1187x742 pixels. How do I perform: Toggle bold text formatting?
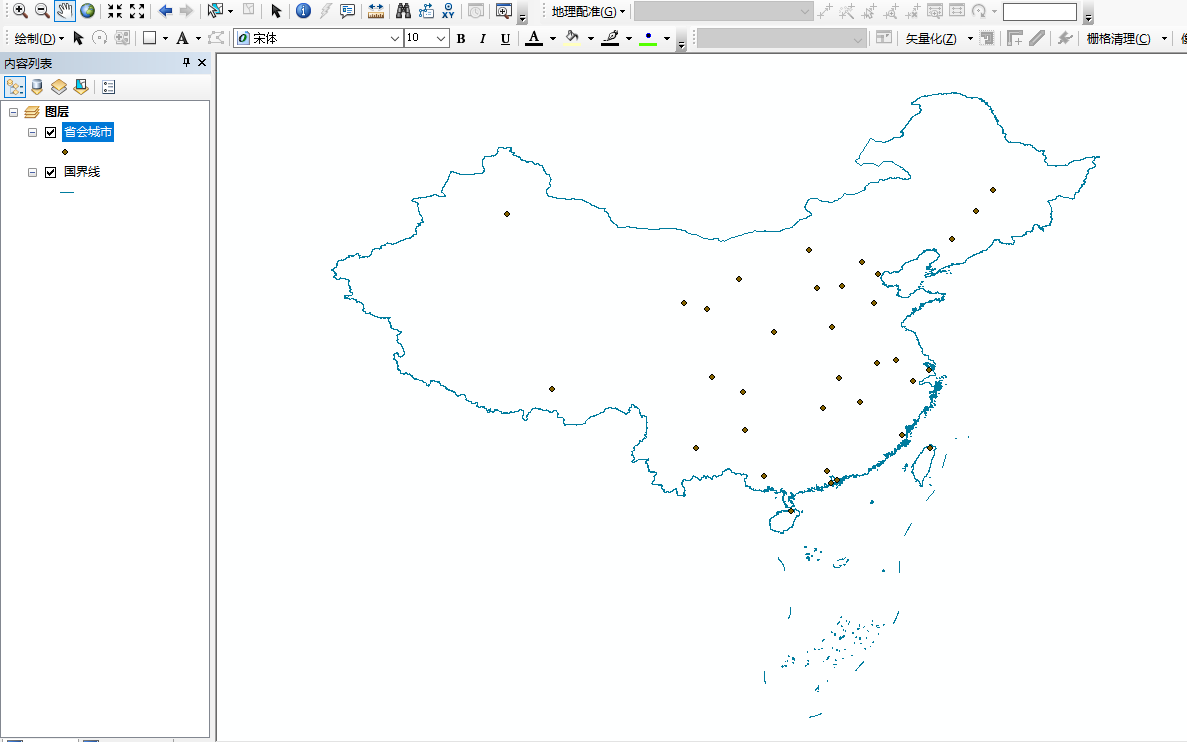(x=461, y=38)
